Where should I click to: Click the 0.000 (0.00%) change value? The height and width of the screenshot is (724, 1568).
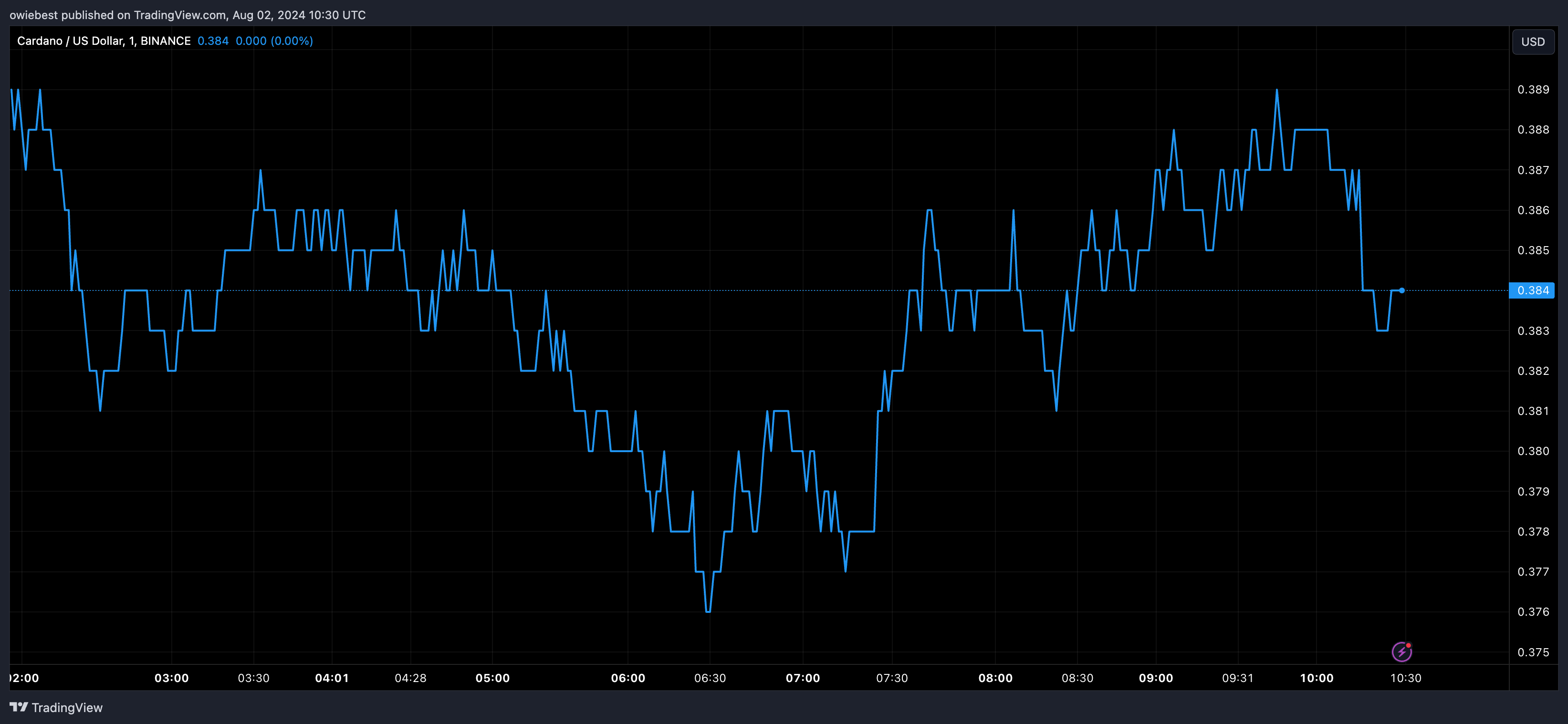(274, 41)
